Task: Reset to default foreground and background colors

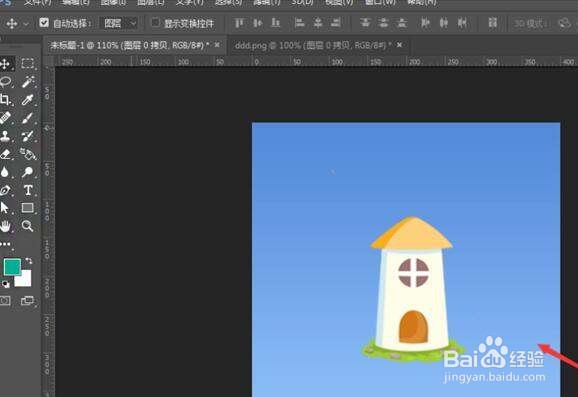Action: coord(6,284)
